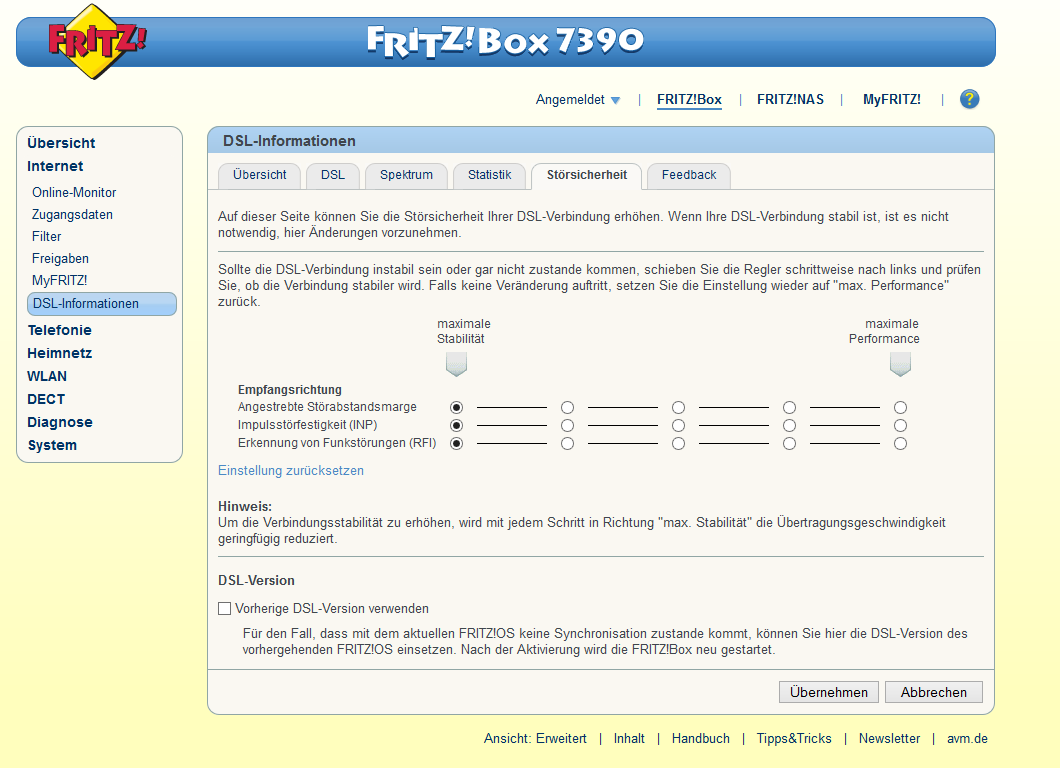Click Inhalt footer link
Viewport: 1060px width, 768px height.
tap(629, 739)
